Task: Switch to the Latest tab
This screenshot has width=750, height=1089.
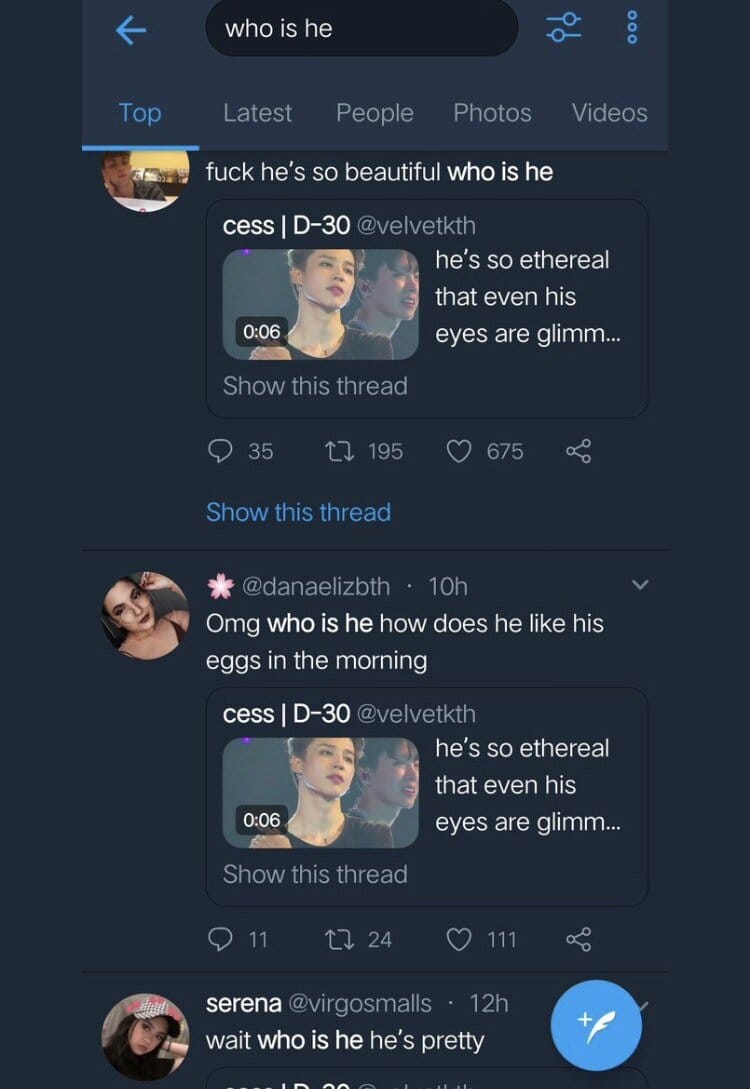Action: click(257, 113)
